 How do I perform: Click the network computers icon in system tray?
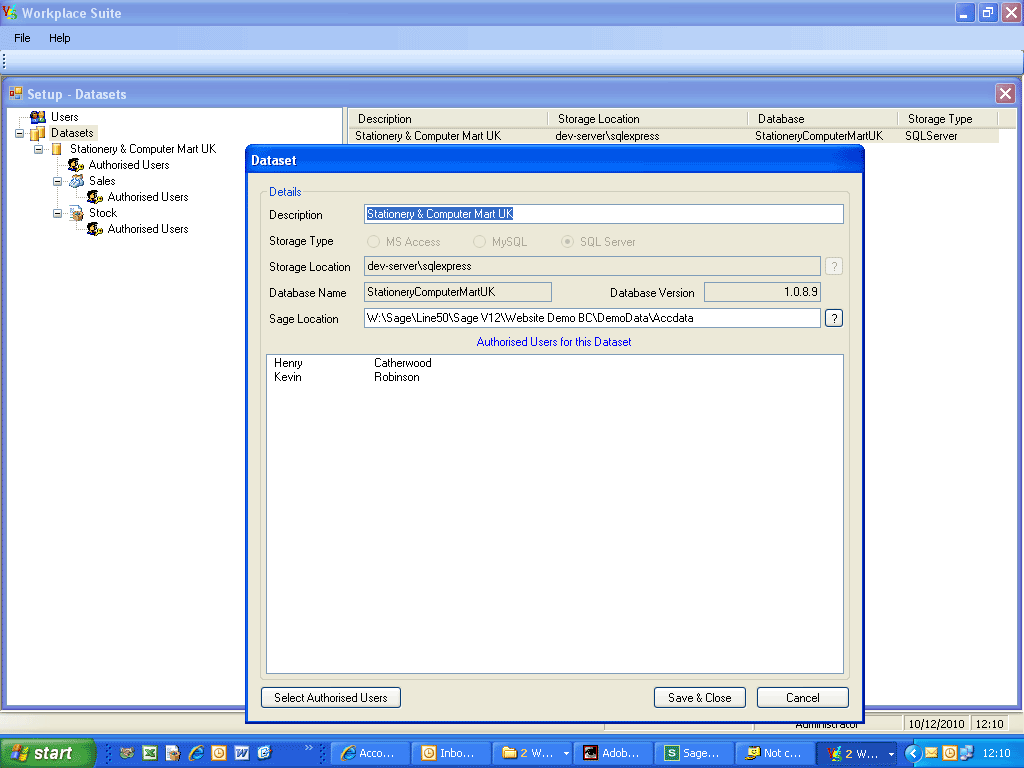point(967,753)
